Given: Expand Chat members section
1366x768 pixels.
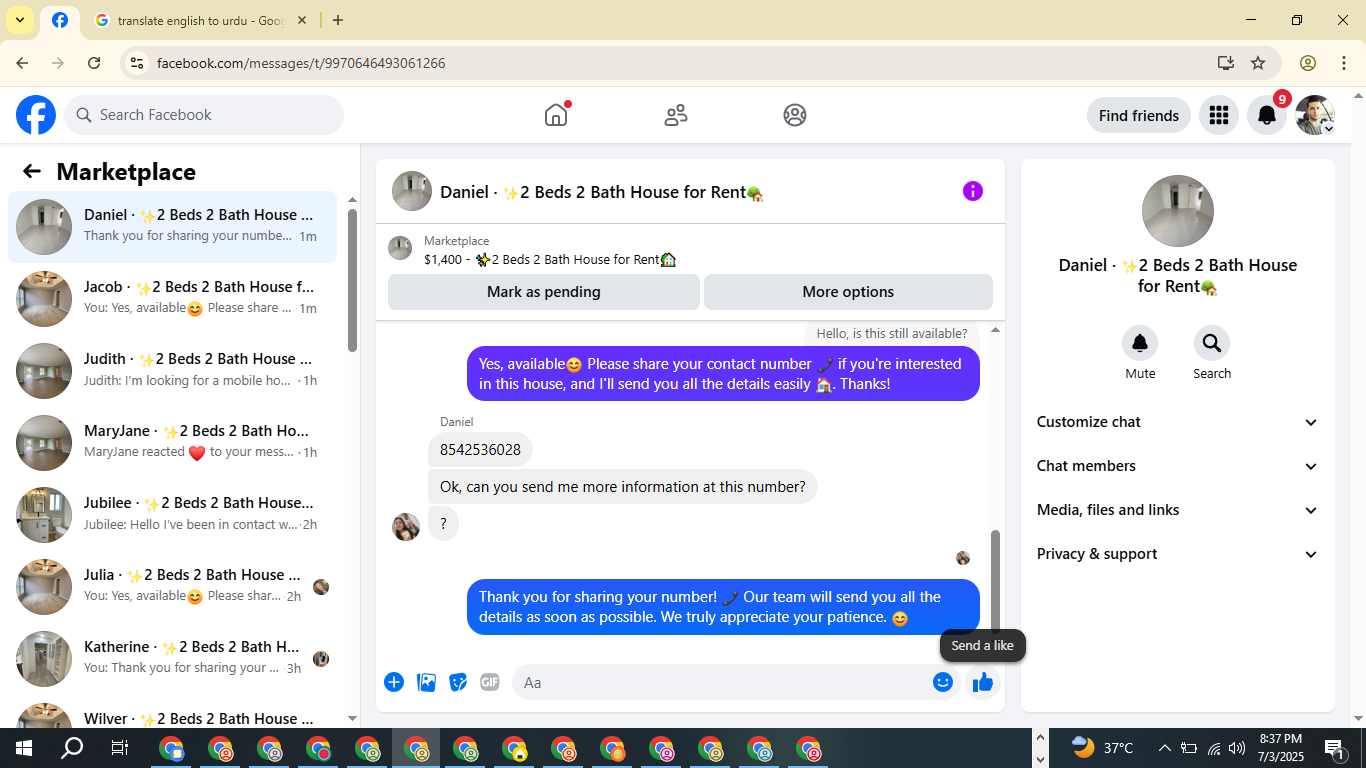Looking at the screenshot, I should [x=1178, y=466].
